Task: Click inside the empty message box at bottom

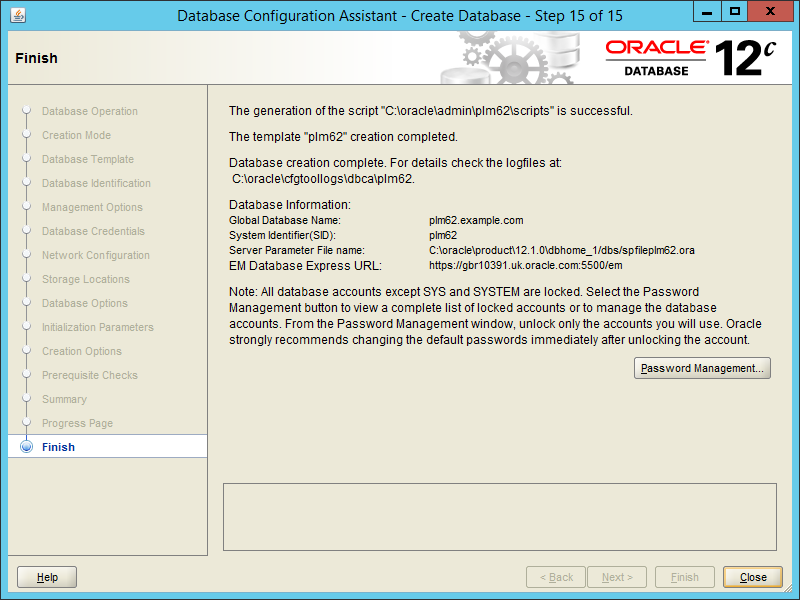Action: (500, 517)
